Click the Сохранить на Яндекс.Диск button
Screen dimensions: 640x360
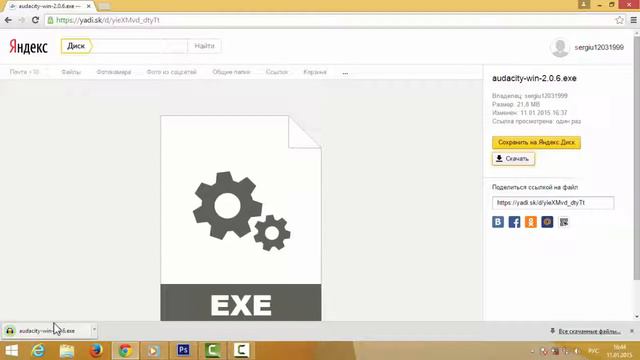coord(536,142)
